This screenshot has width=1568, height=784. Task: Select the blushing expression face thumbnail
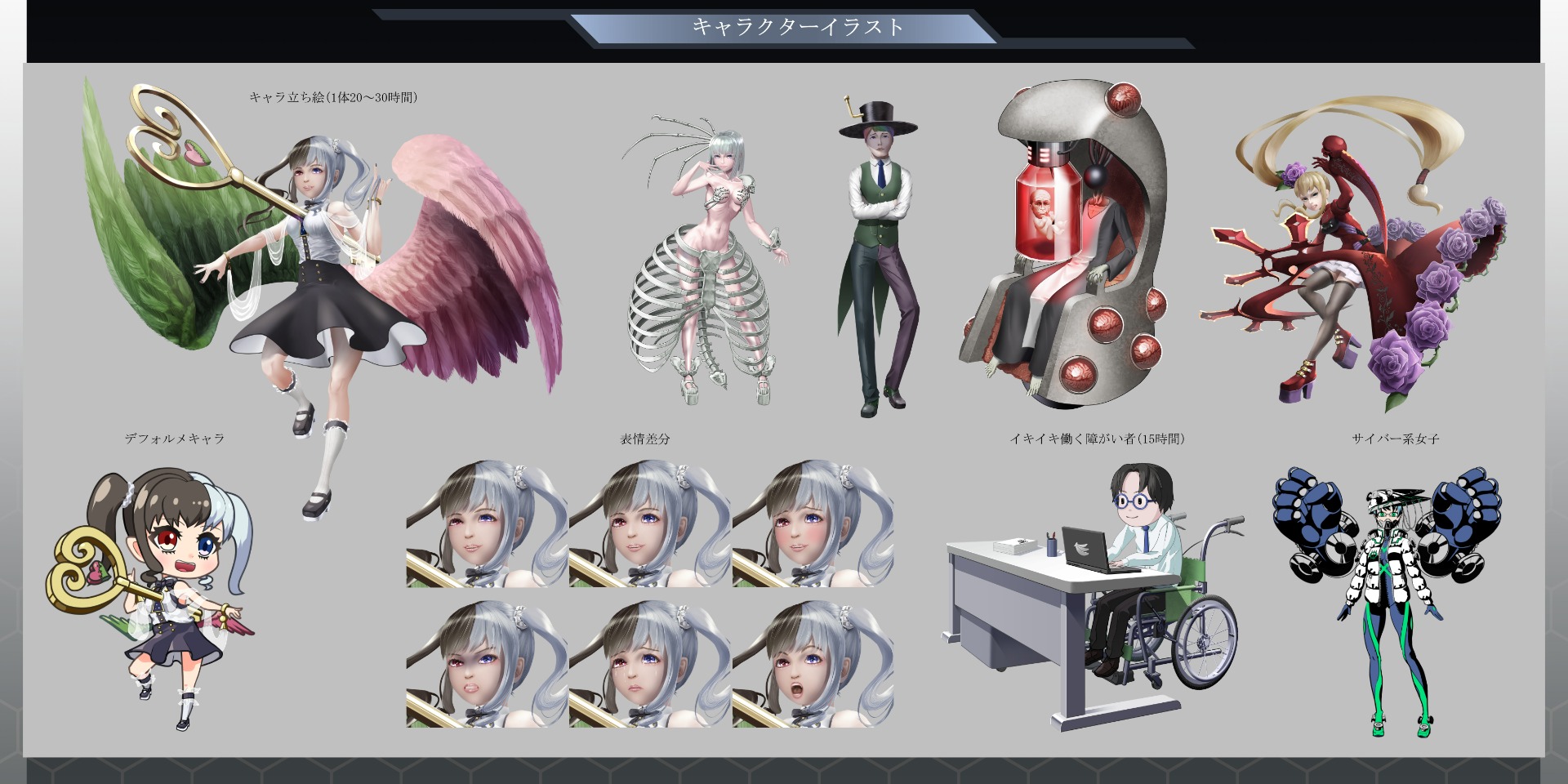pos(813,523)
